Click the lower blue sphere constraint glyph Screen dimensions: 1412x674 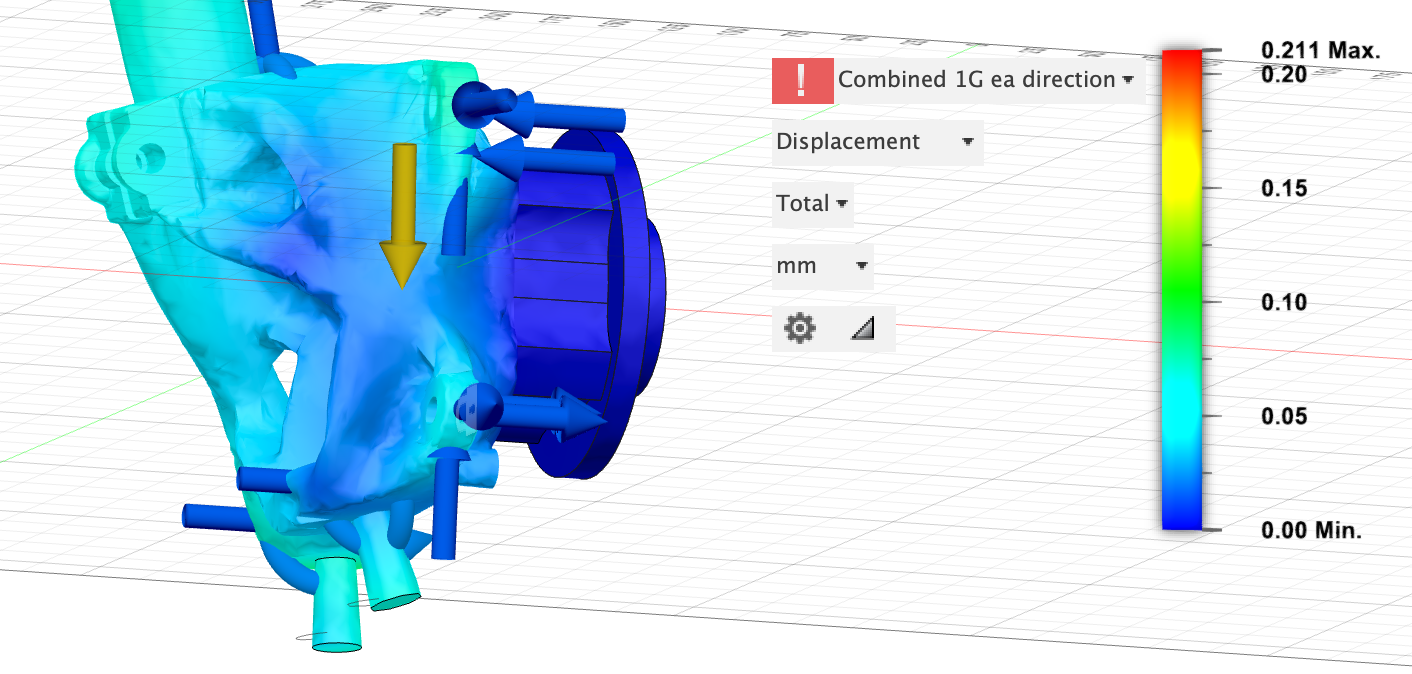477,405
